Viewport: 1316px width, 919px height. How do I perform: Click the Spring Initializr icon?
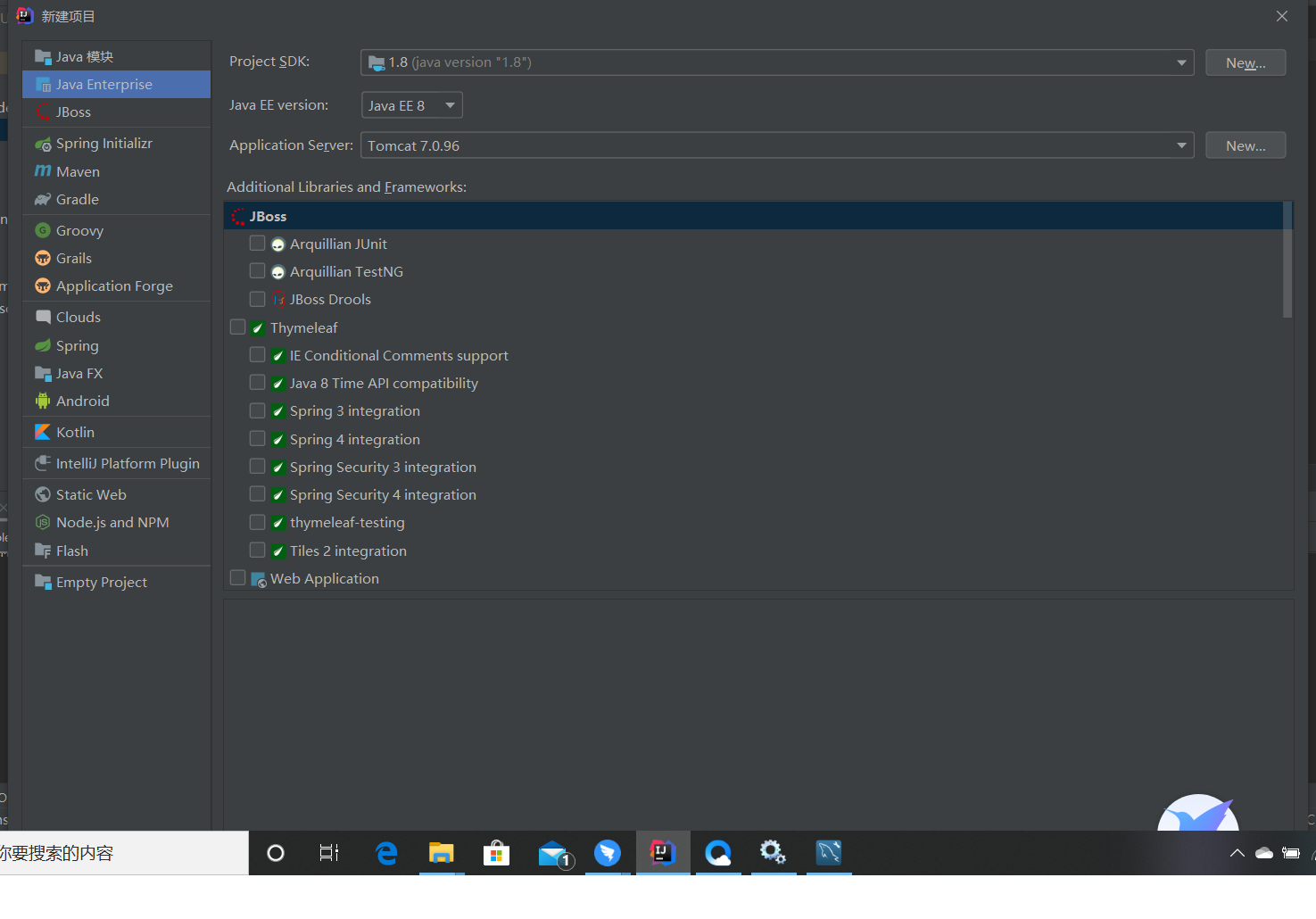(x=43, y=144)
